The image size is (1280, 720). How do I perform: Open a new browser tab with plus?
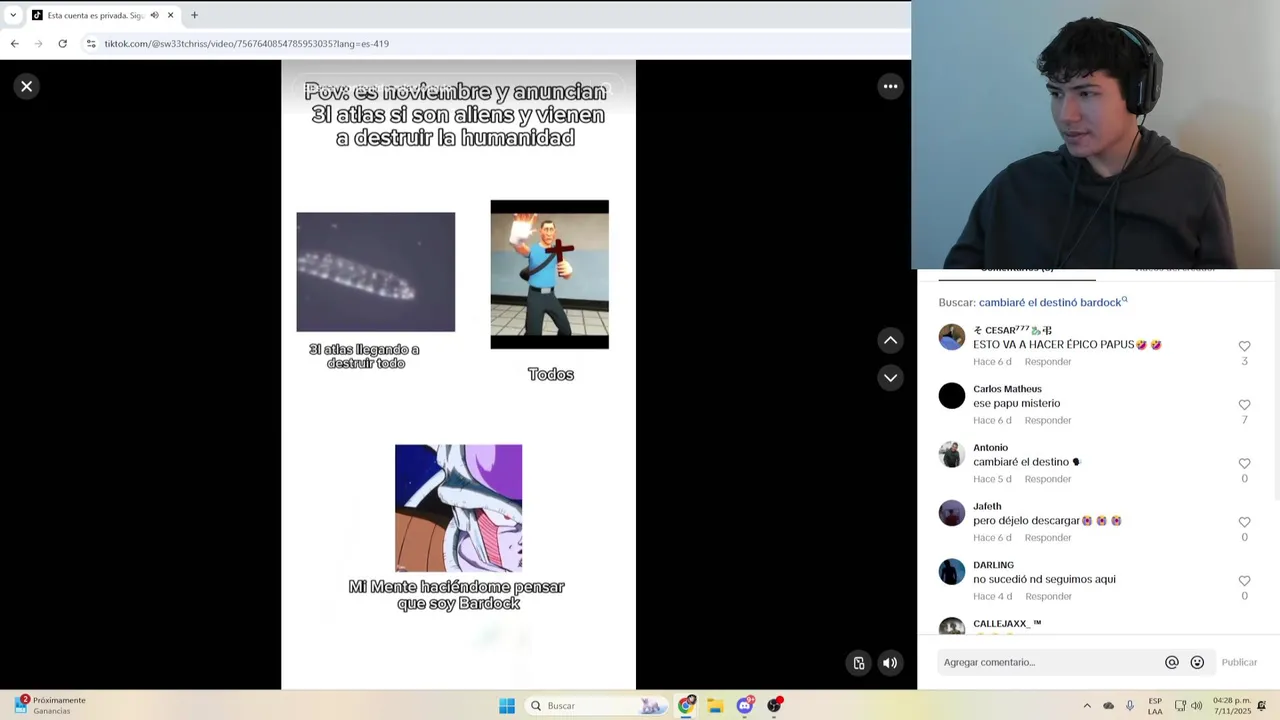pyautogui.click(x=194, y=15)
